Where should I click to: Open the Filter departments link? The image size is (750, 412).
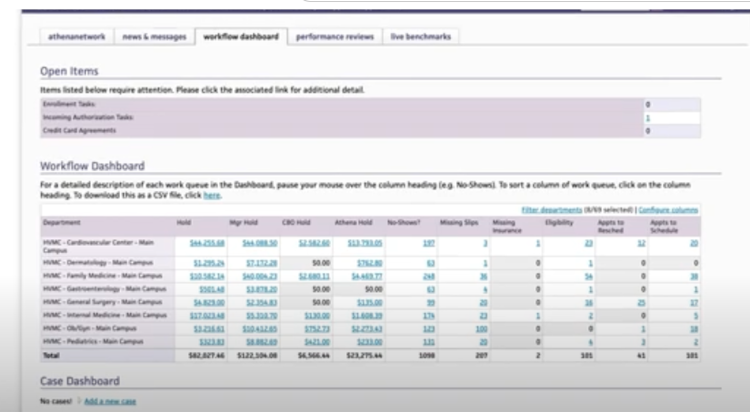551,210
